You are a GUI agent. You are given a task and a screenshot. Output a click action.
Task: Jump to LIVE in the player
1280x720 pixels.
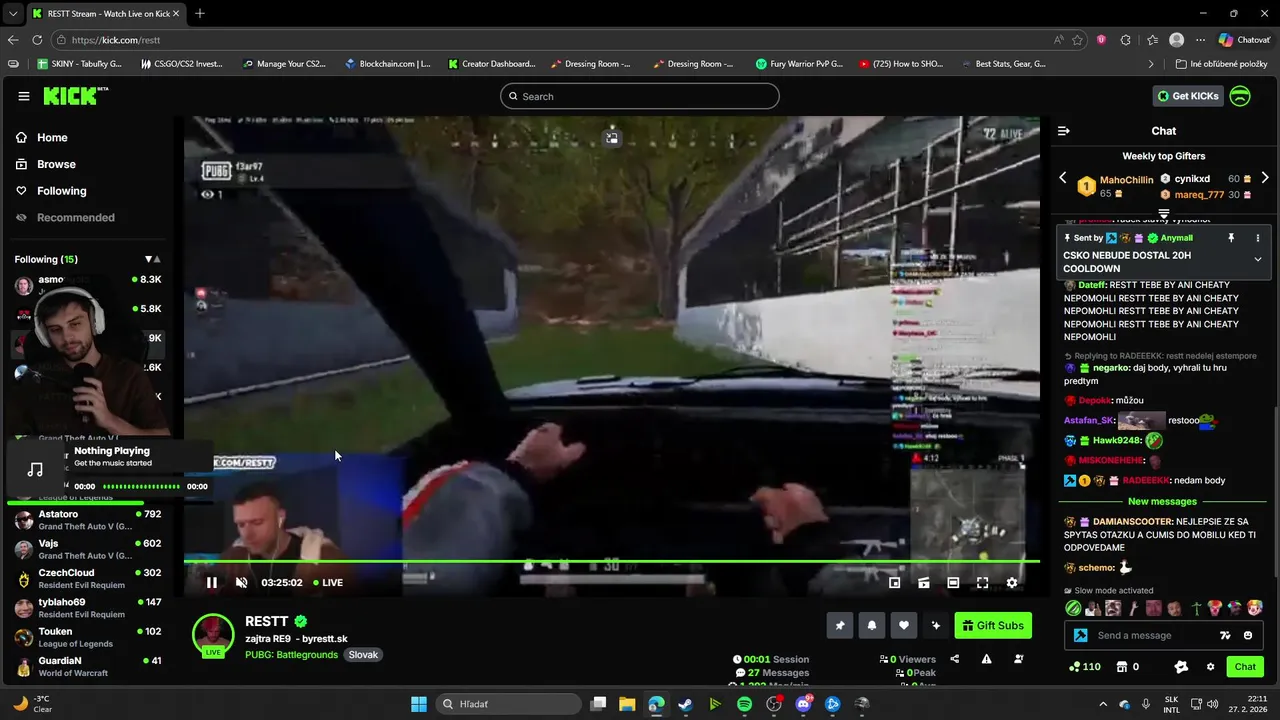328,583
